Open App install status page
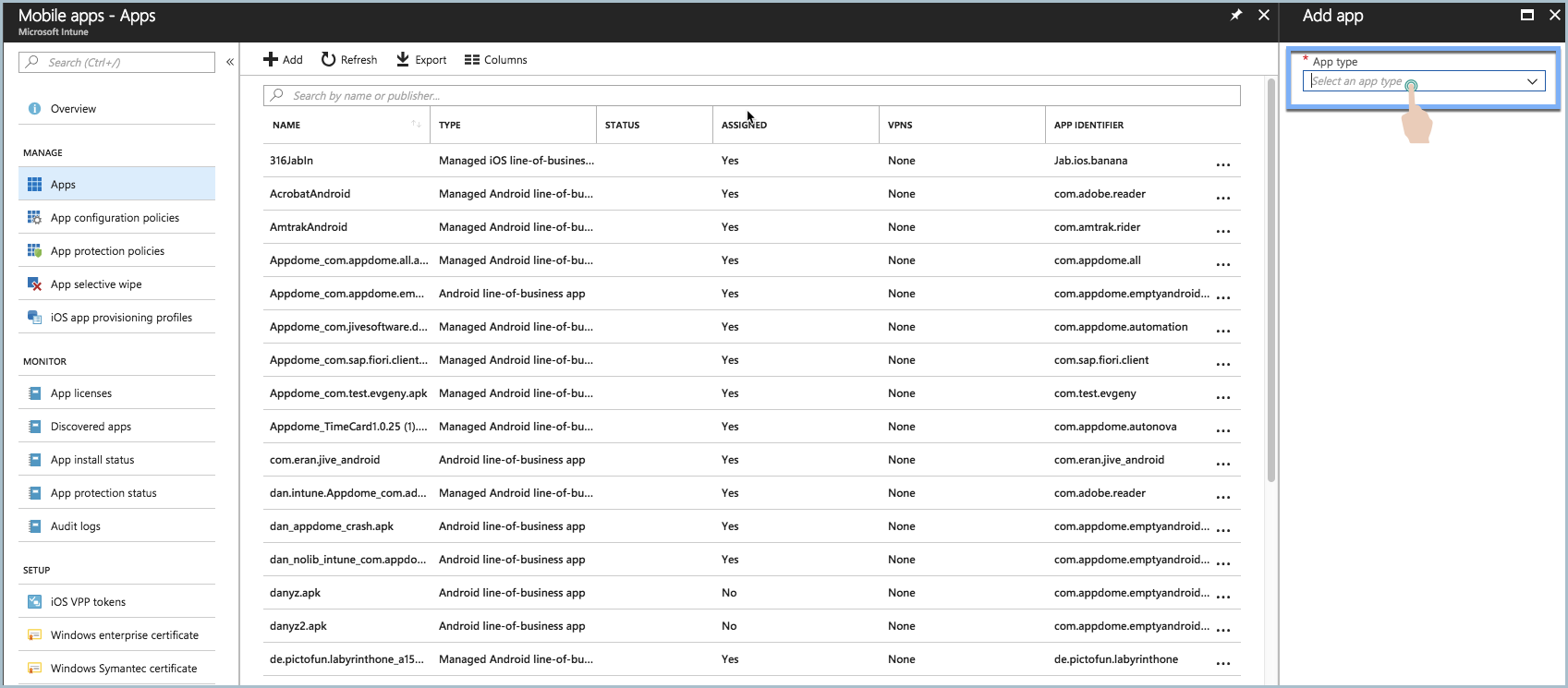1568x688 pixels. tap(92, 460)
